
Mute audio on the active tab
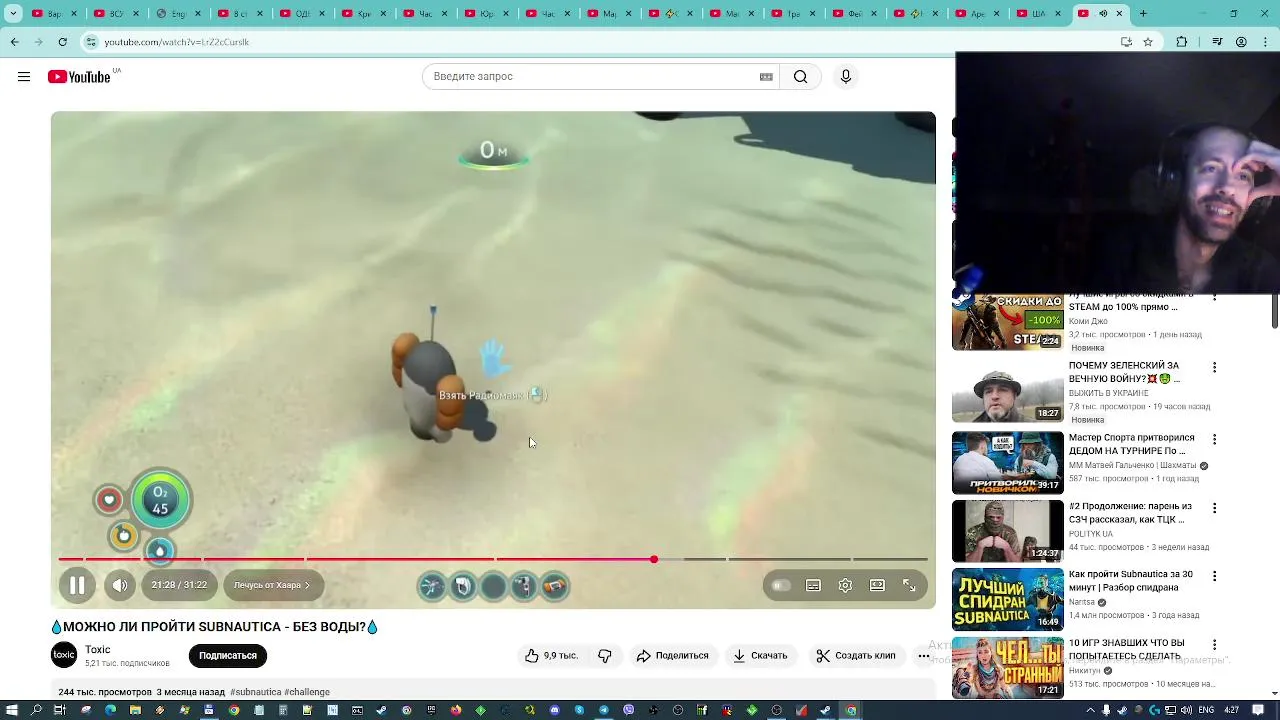click(x=1103, y=14)
